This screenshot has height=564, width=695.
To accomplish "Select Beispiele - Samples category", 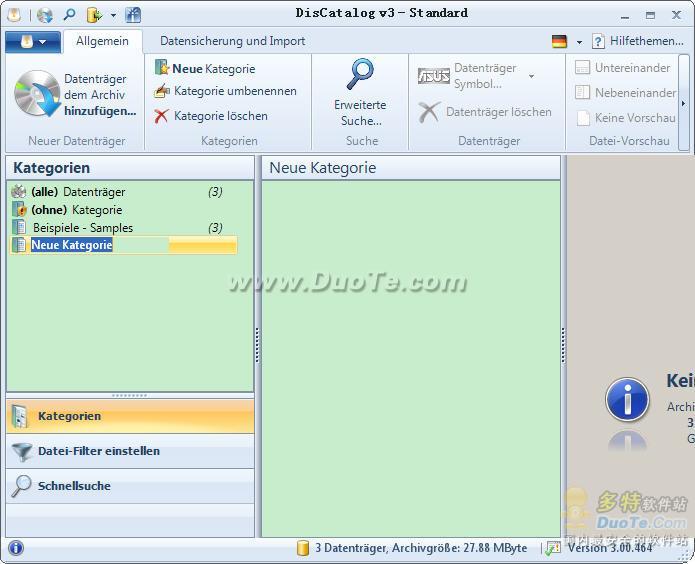I will pyautogui.click(x=123, y=228).
